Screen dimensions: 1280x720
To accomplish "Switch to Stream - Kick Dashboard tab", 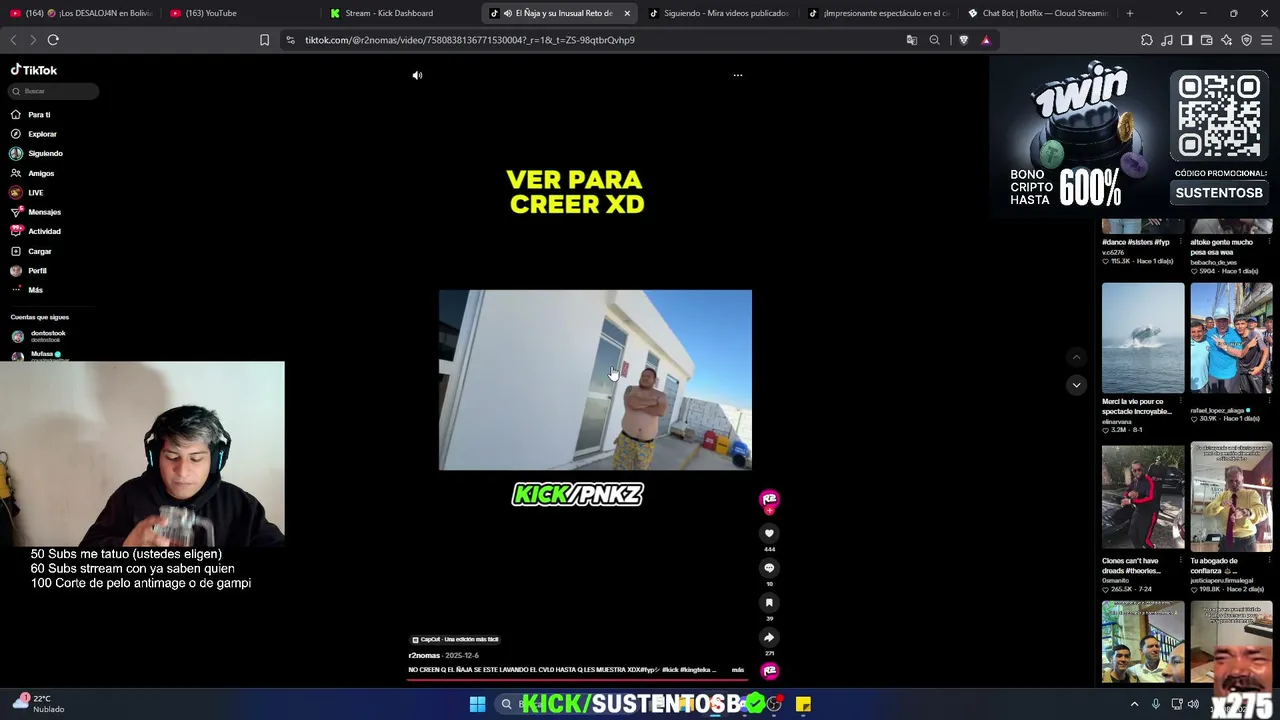I will [401, 13].
